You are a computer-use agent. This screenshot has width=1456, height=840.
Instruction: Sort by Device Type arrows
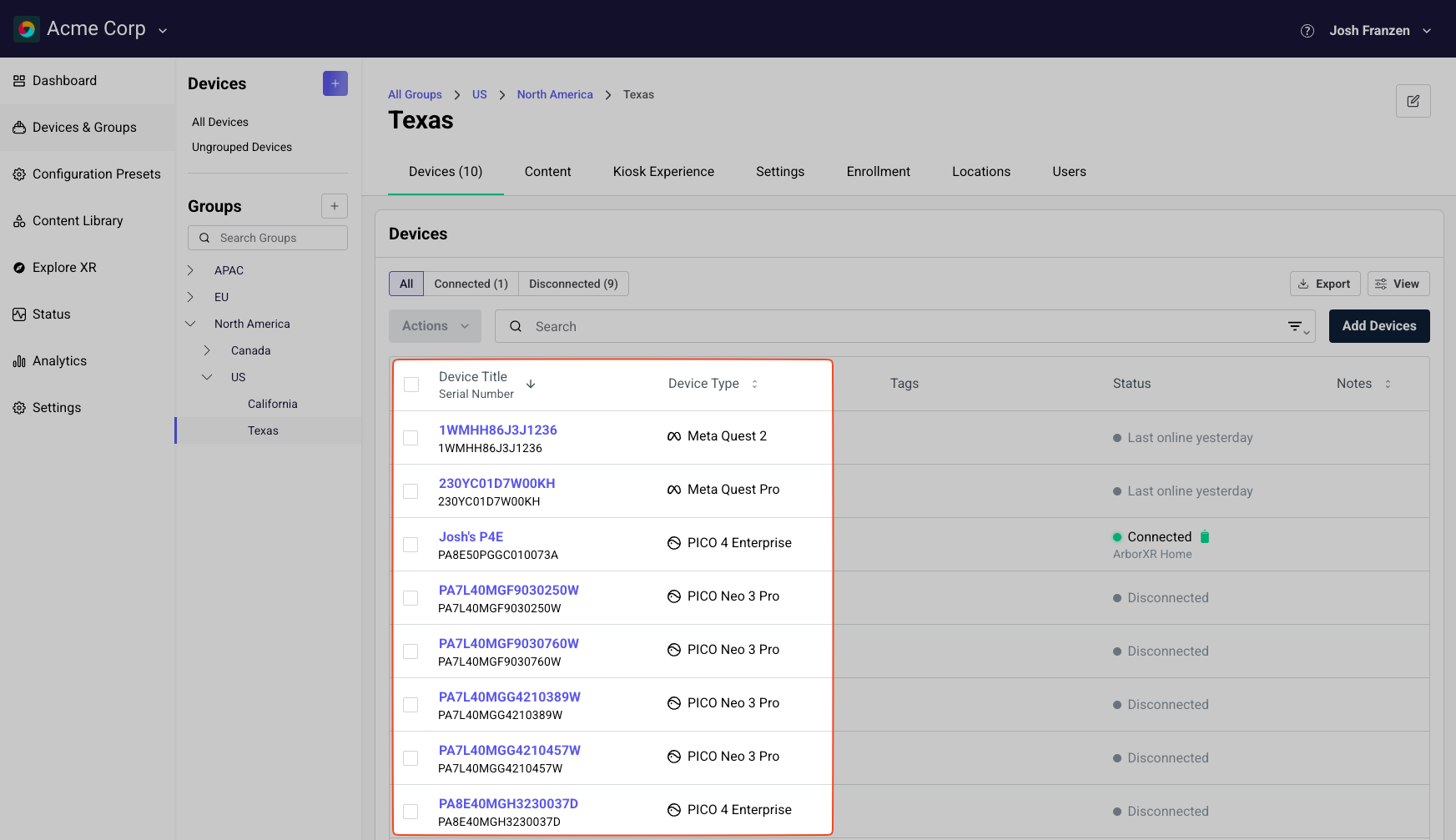(754, 384)
